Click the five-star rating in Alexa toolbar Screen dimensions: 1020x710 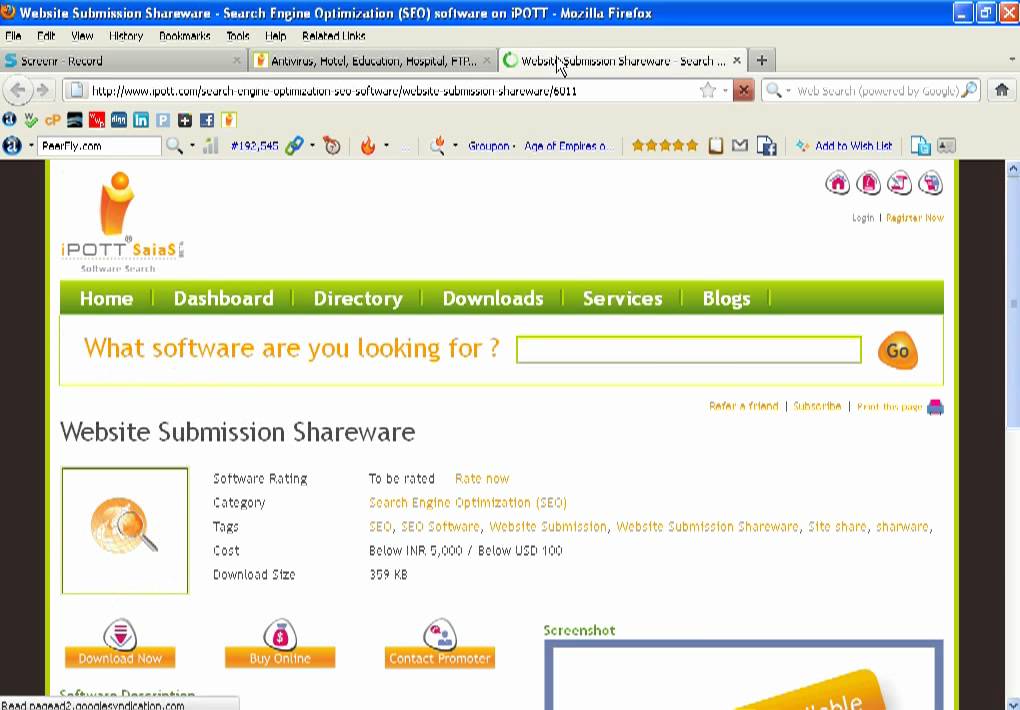pos(665,146)
